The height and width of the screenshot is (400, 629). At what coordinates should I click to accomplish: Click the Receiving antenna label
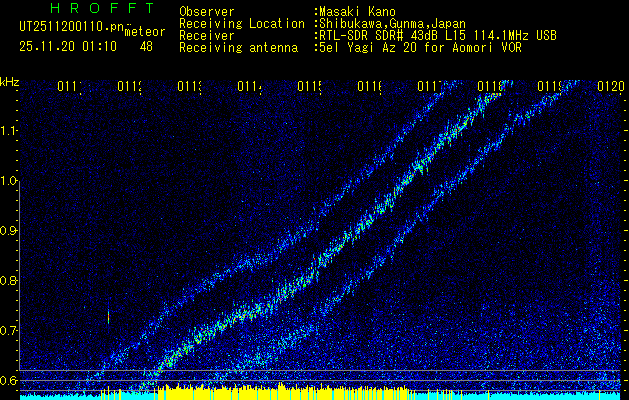239,48
